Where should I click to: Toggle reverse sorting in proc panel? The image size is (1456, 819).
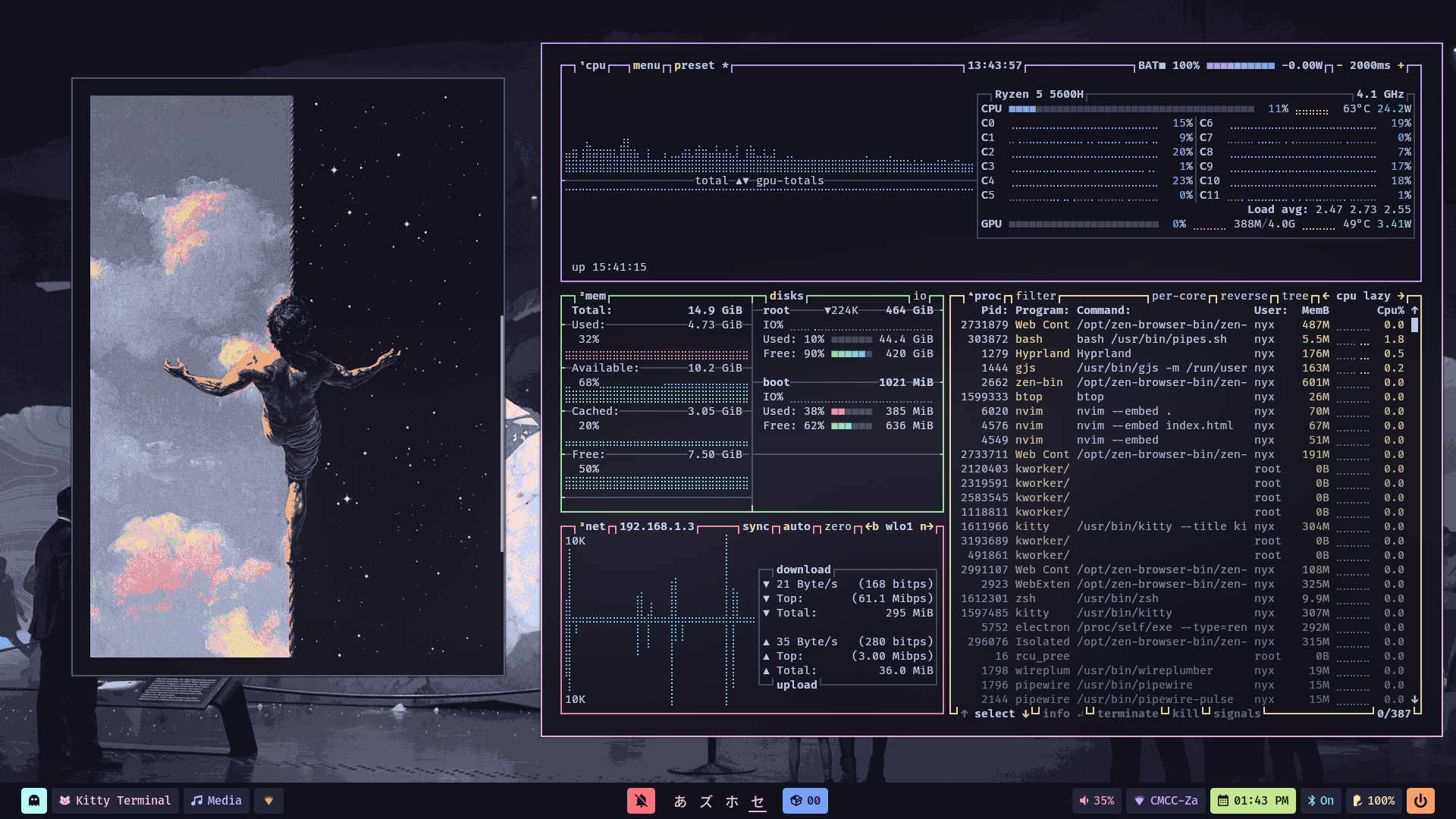(x=1244, y=296)
